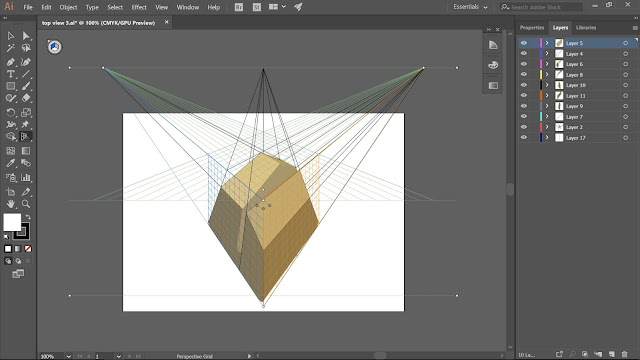Image resolution: width=640 pixels, height=360 pixels.
Task: Toggle visibility of Layer 9
Action: [524, 106]
